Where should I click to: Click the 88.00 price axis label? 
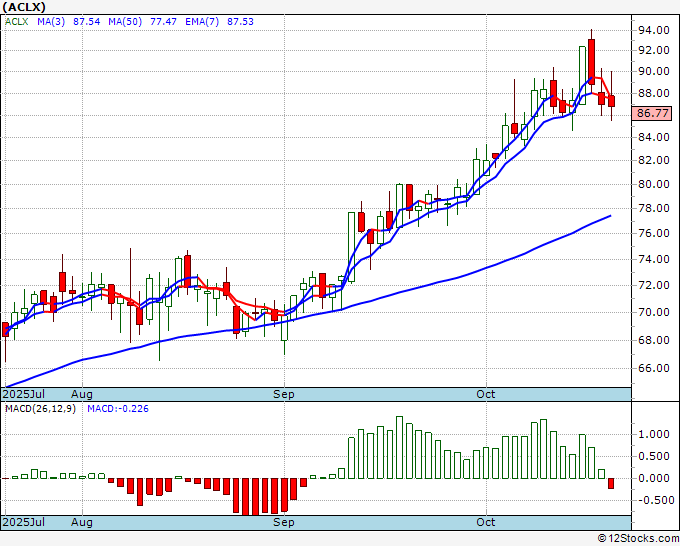coord(653,93)
